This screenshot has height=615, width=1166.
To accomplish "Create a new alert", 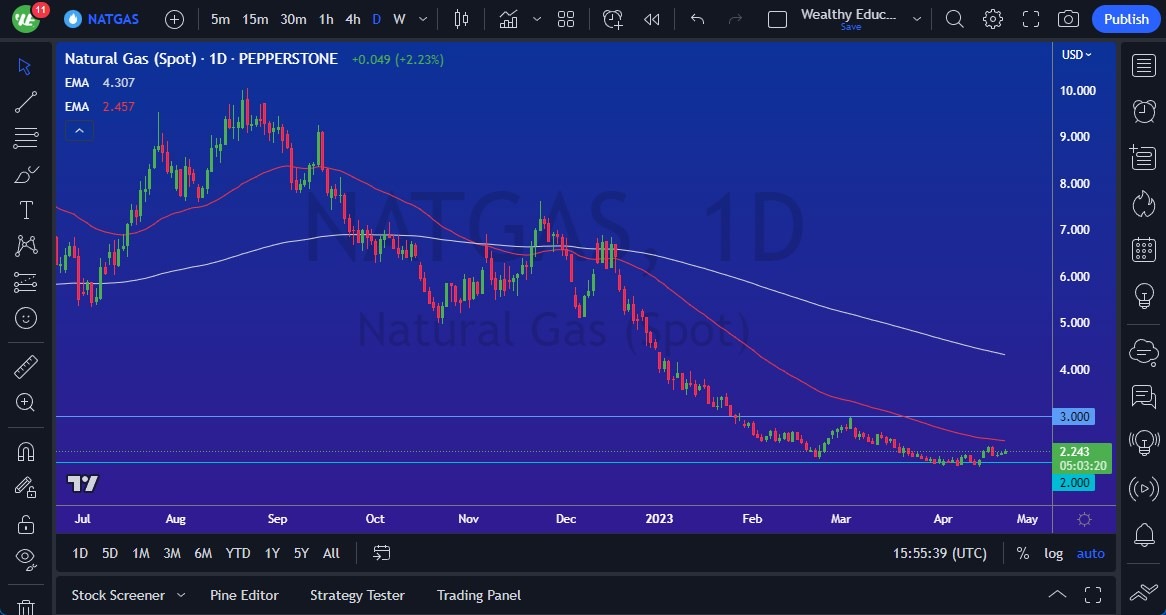I will pos(613,19).
